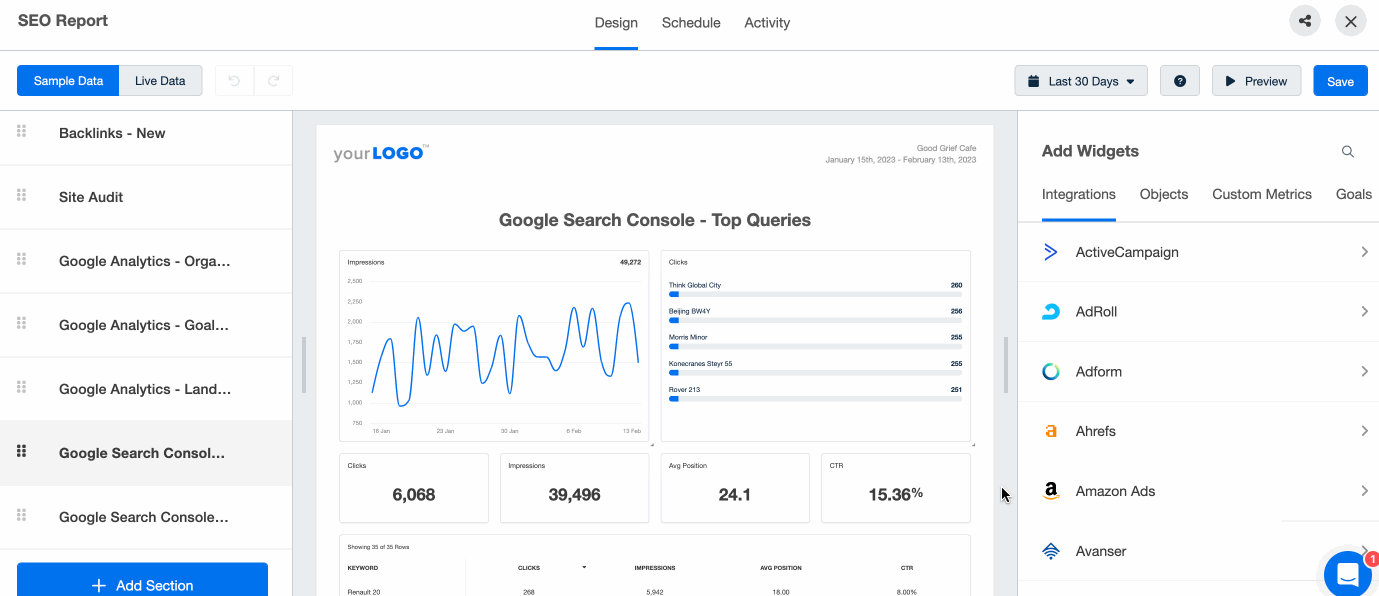Viewport: 1379px width, 596px height.
Task: Grab the Google Search Console drag handle
Action: pos(20,452)
